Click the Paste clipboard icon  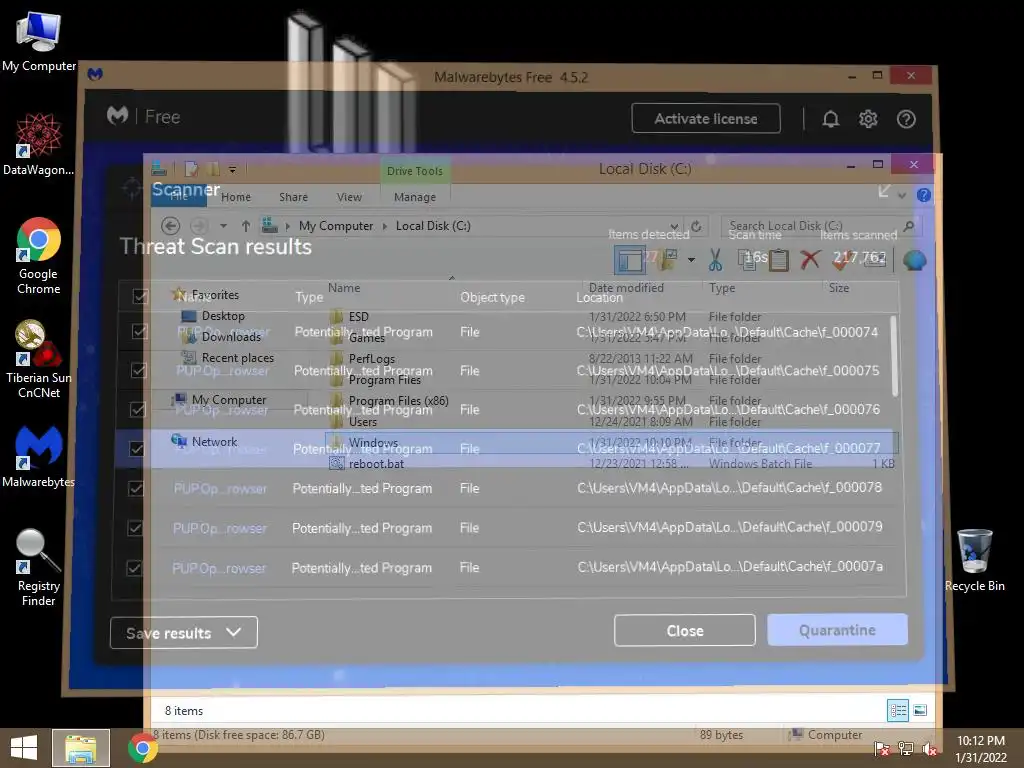point(778,260)
